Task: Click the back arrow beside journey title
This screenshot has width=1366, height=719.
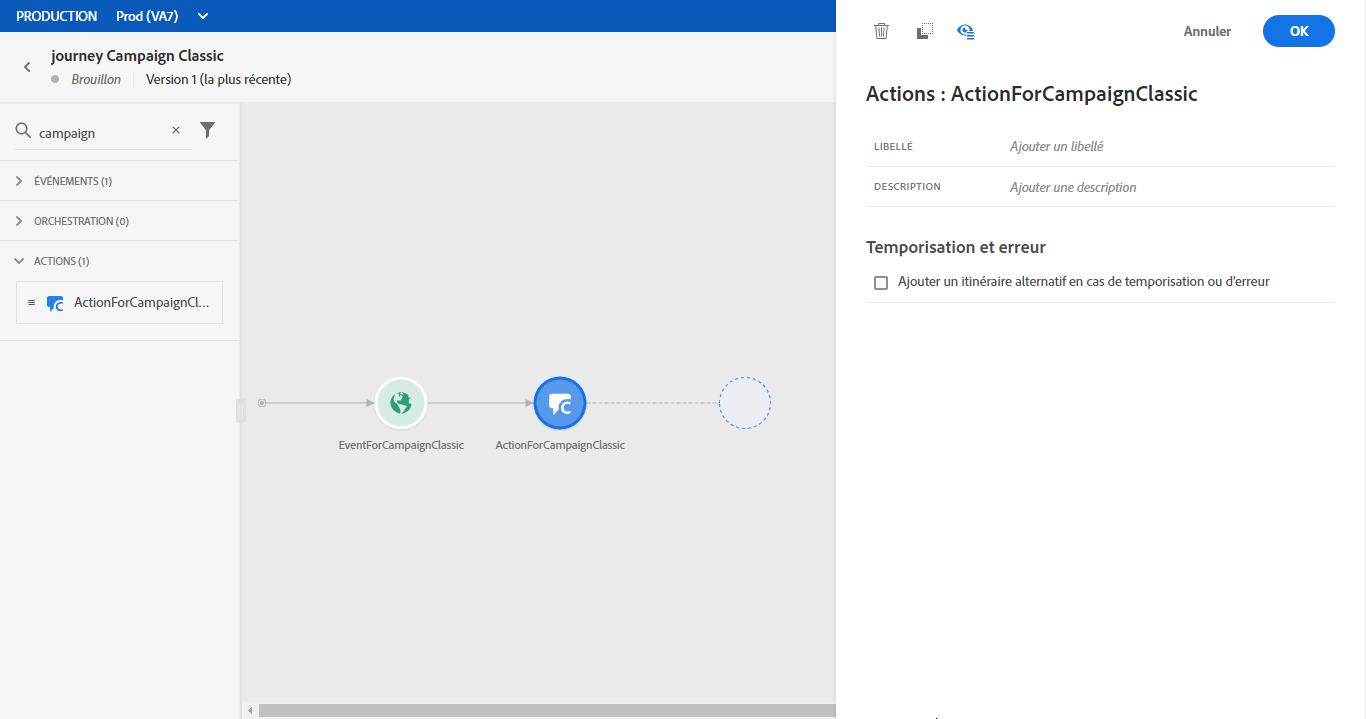Action: point(27,67)
